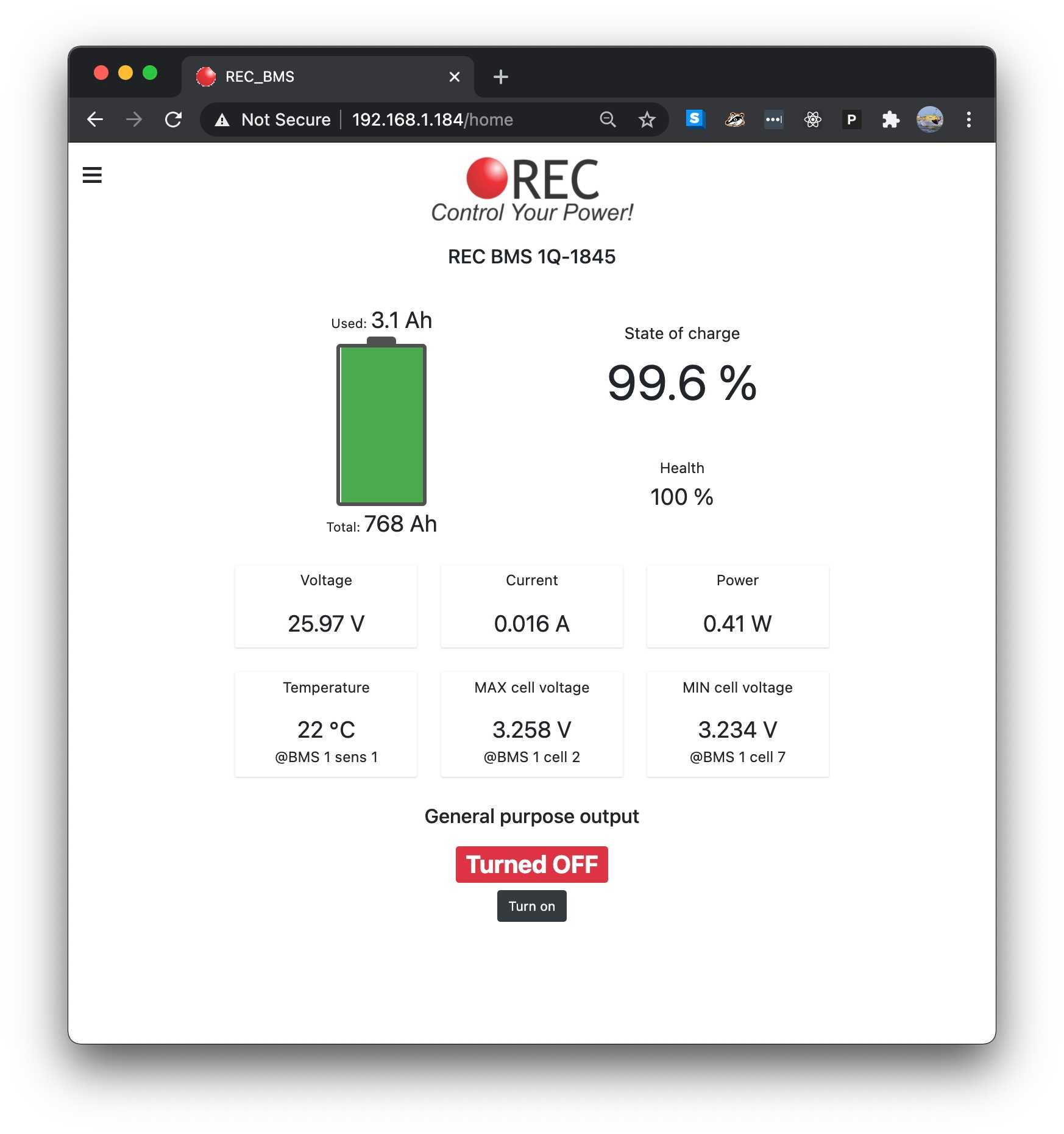Viewport: 1064px width, 1134px height.
Task: Bookmark this page with the star icon
Action: click(x=647, y=119)
